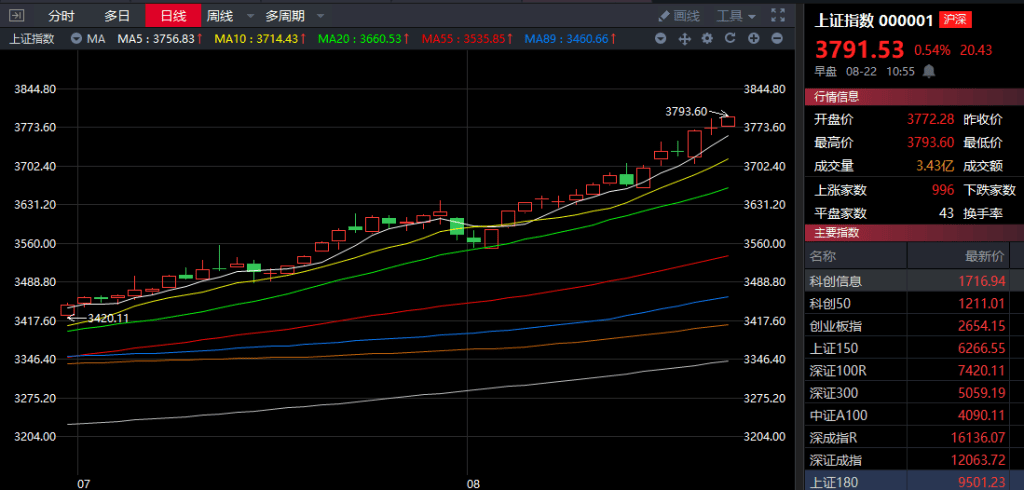This screenshot has width=1024, height=490.
Task: Open the MA indicator dropdown circle
Action: click(x=76, y=39)
